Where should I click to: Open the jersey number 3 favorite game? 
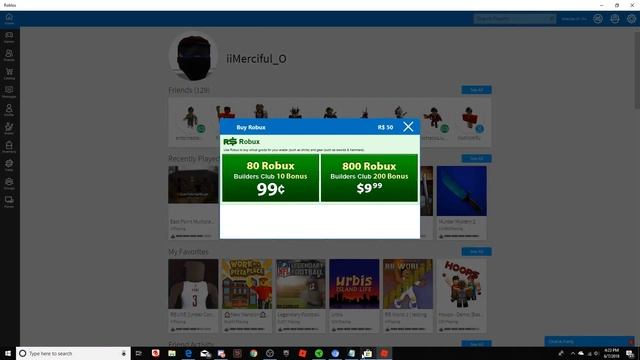coord(193,284)
